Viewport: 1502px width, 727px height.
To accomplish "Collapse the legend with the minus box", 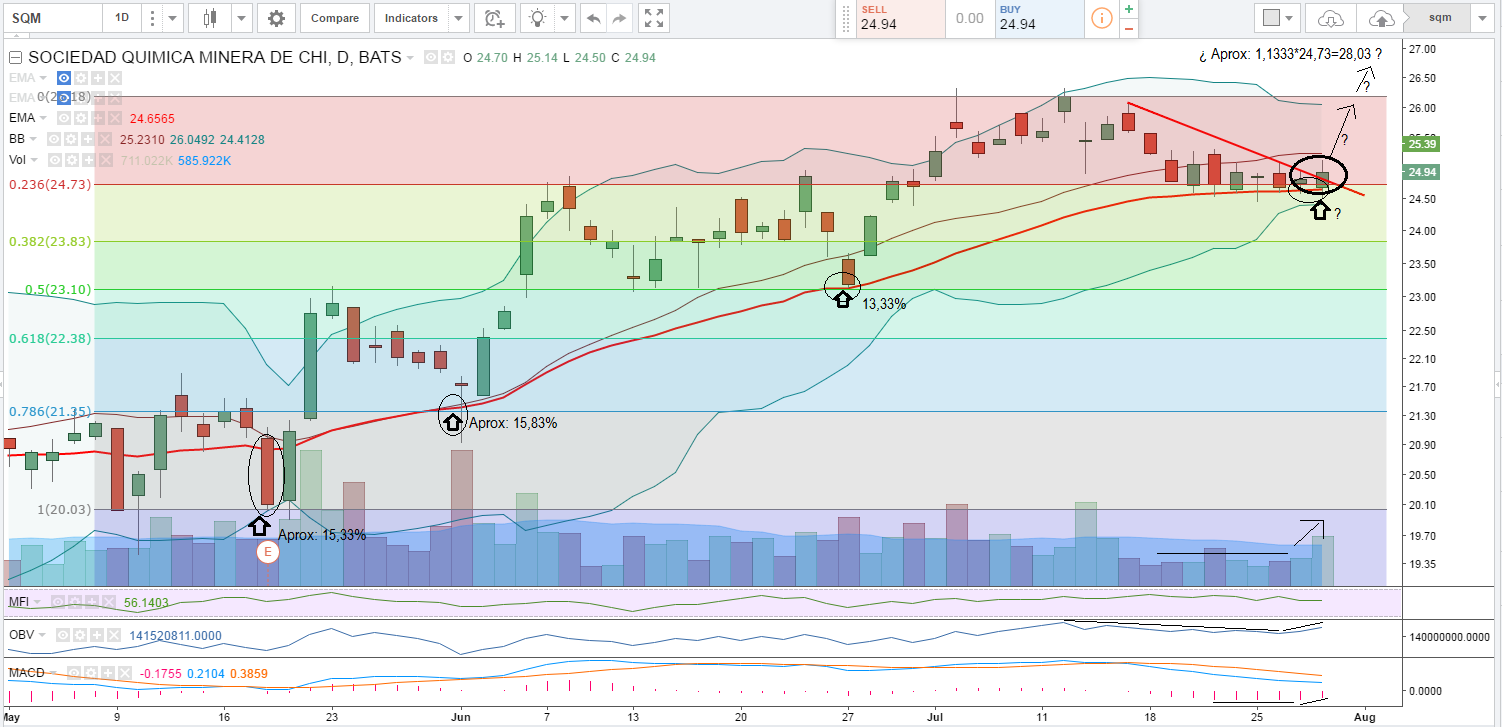I will [x=14, y=58].
